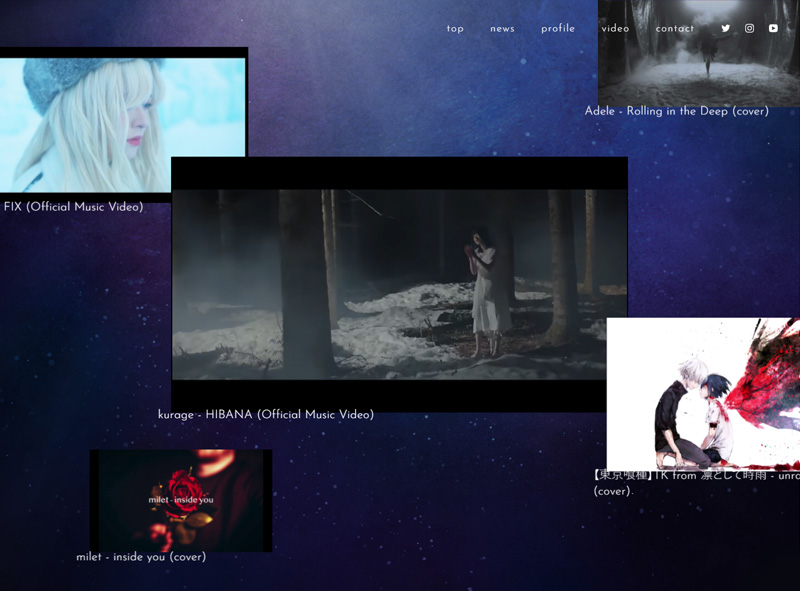
Task: Click the 'FIX (Official Music Video)' caption
Action: [x=73, y=207]
